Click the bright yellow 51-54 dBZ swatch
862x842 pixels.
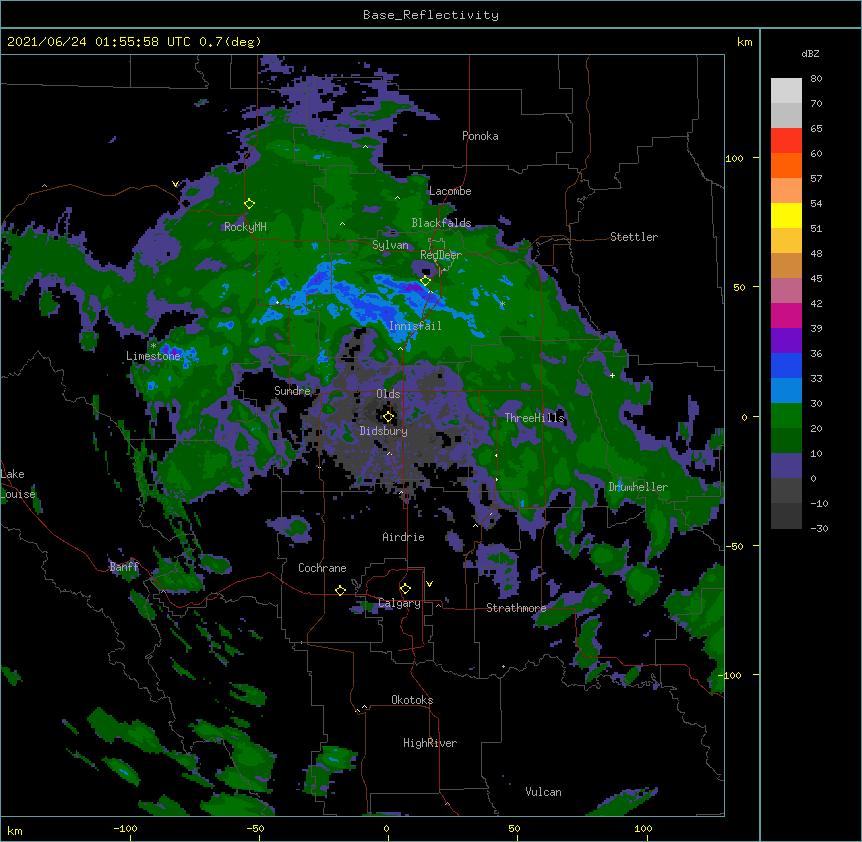pyautogui.click(x=786, y=215)
